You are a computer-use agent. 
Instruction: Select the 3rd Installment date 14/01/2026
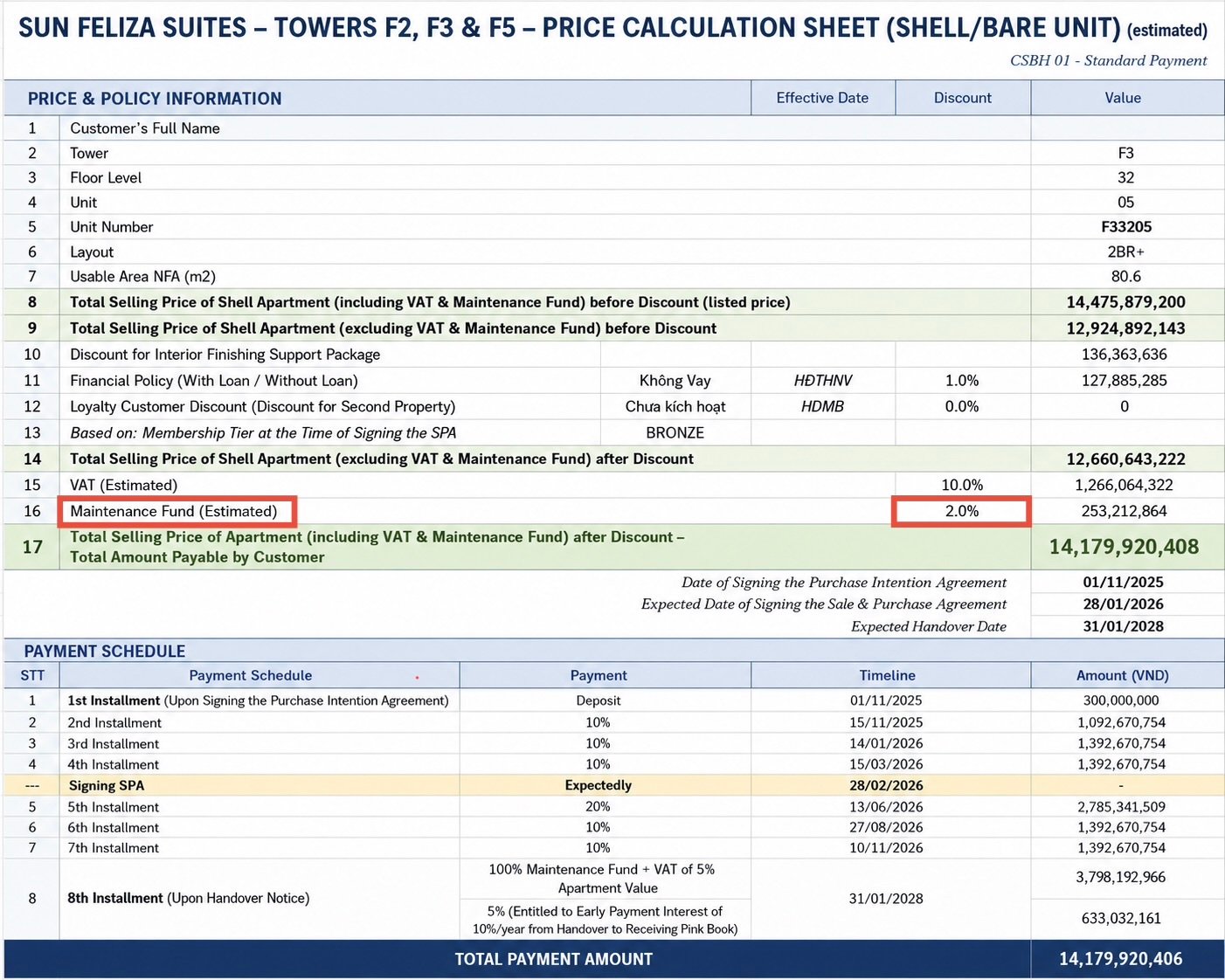point(887,744)
